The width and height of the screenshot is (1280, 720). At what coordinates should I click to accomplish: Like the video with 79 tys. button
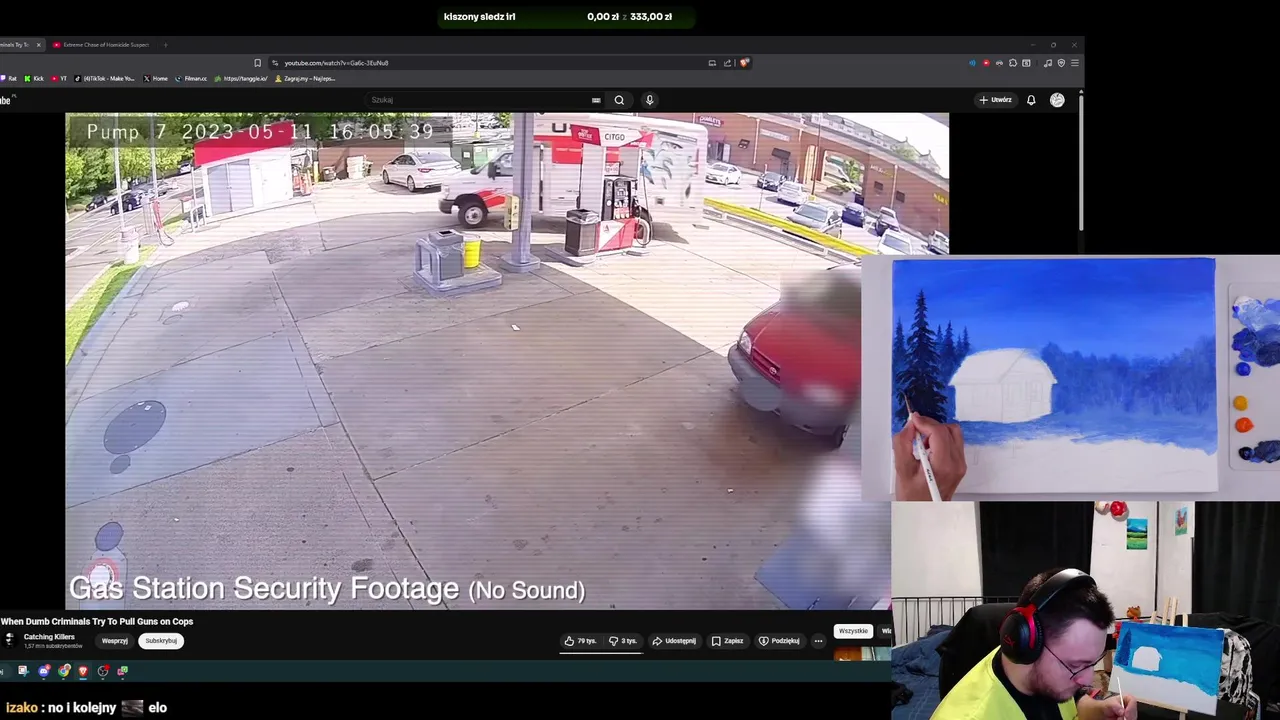point(581,641)
